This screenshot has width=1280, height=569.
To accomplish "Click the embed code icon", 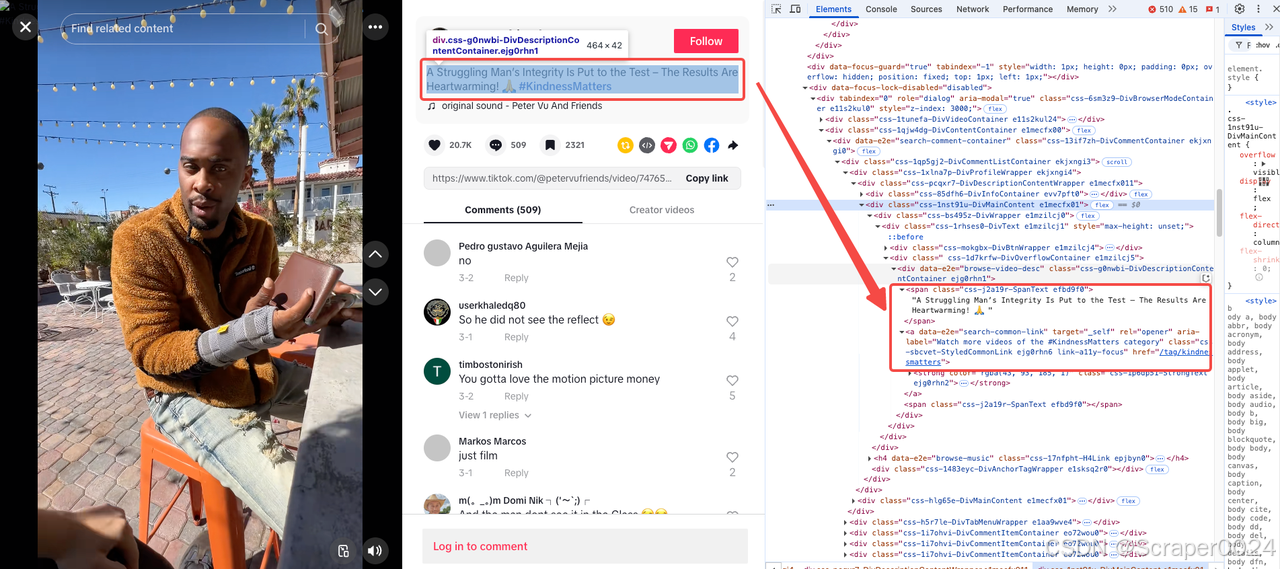I will (647, 145).
